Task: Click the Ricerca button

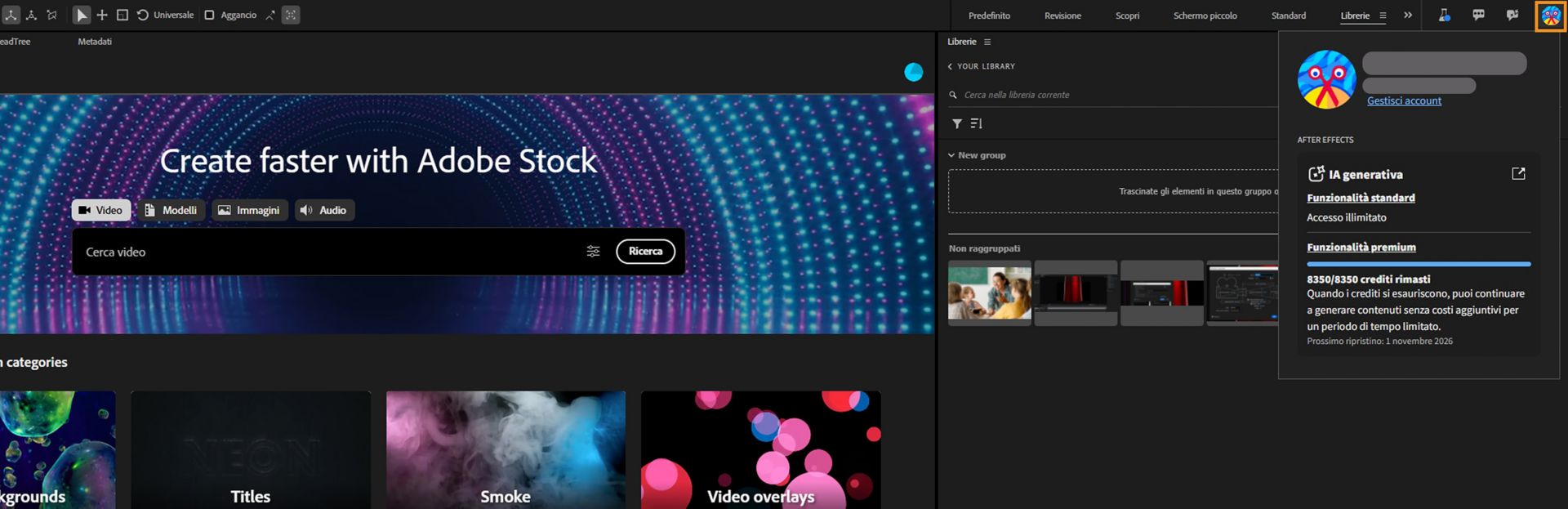Action: (645, 252)
